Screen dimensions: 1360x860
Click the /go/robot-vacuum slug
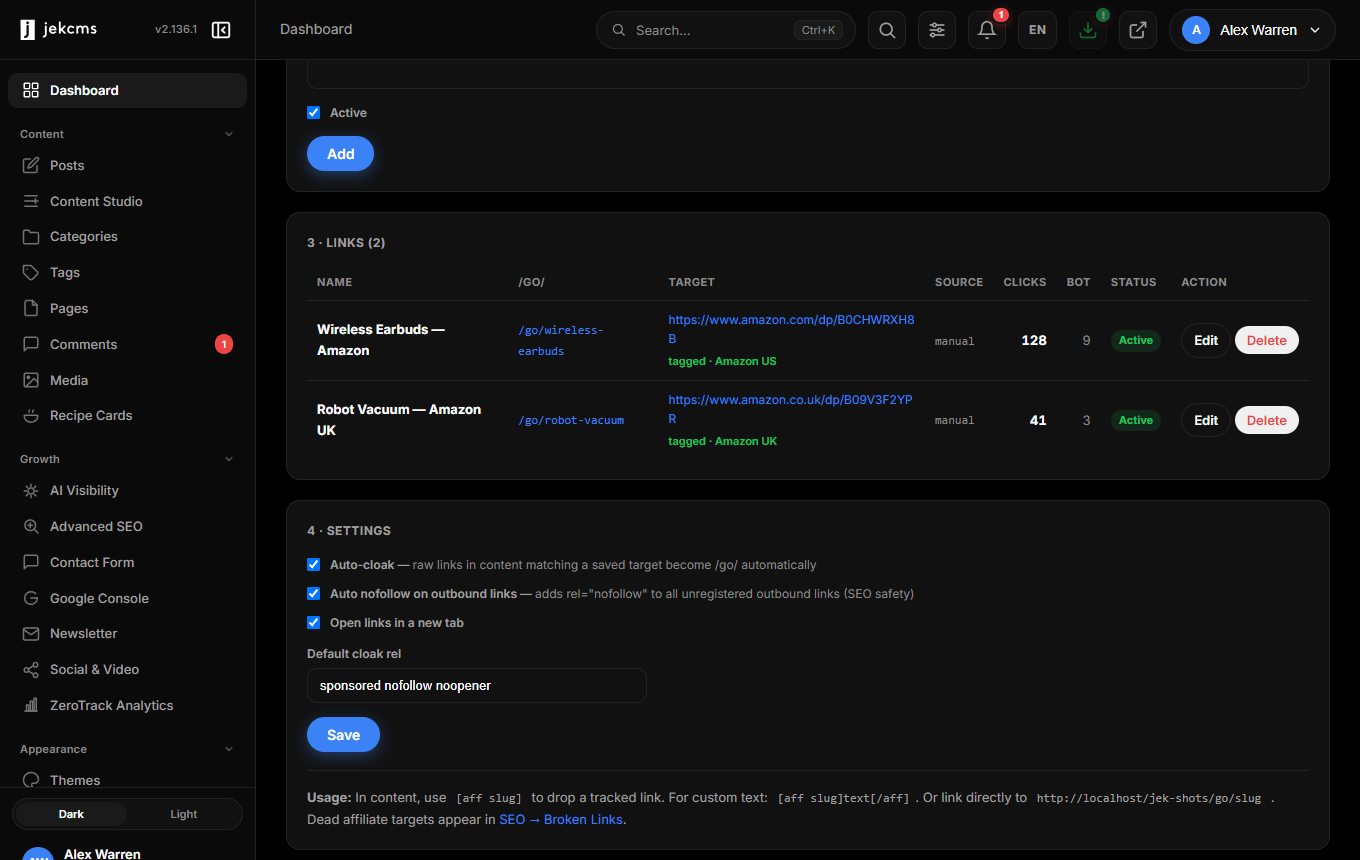pos(571,420)
